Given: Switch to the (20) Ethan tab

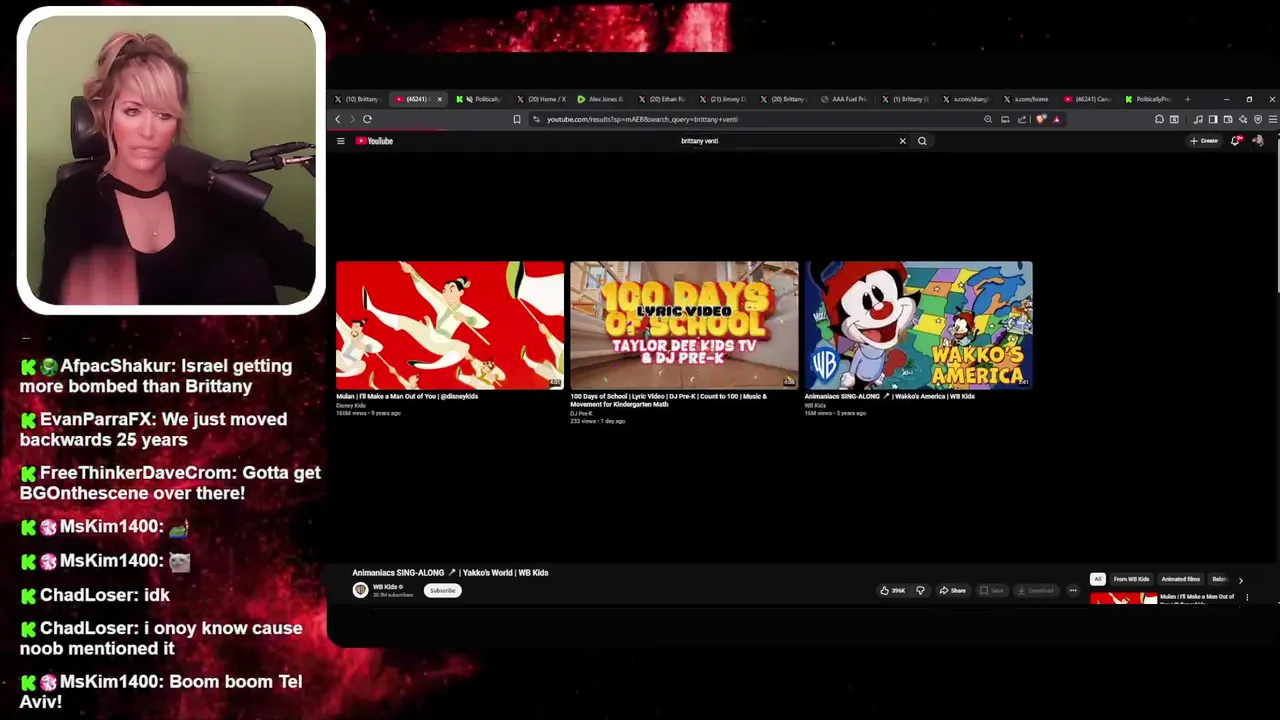Looking at the screenshot, I should coord(661,99).
